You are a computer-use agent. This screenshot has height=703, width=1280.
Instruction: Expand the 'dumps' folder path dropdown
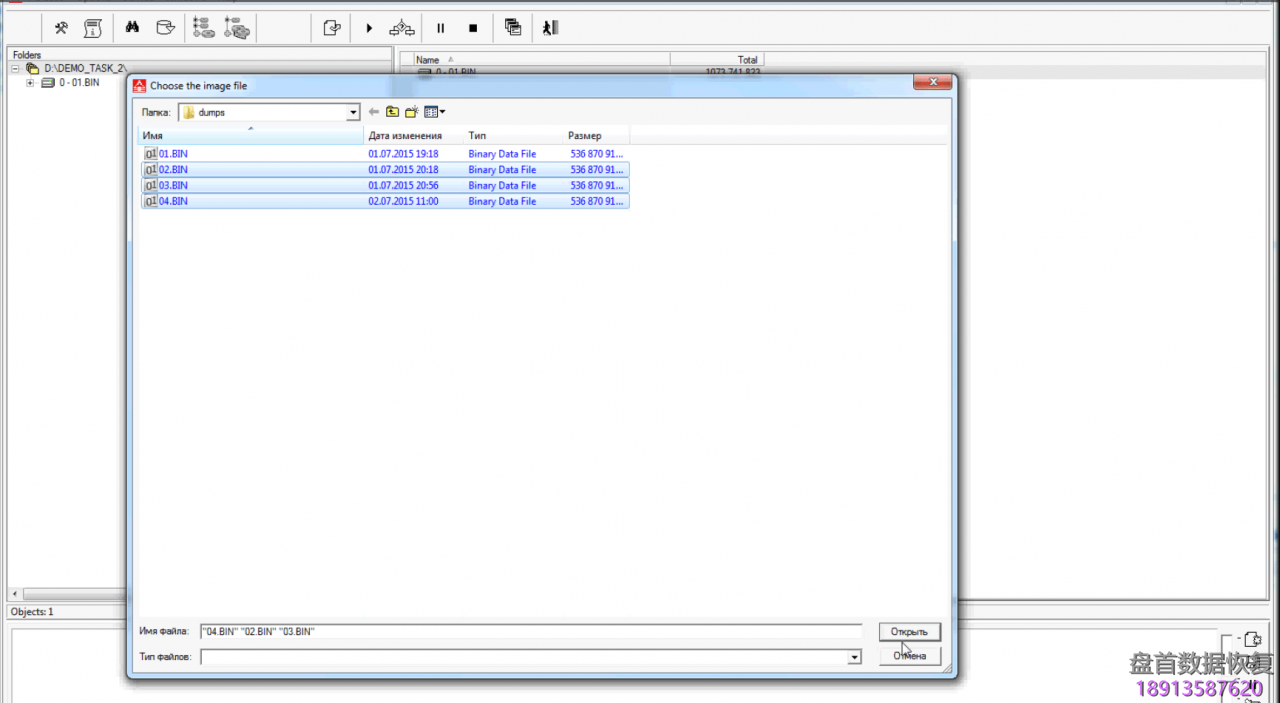click(353, 113)
